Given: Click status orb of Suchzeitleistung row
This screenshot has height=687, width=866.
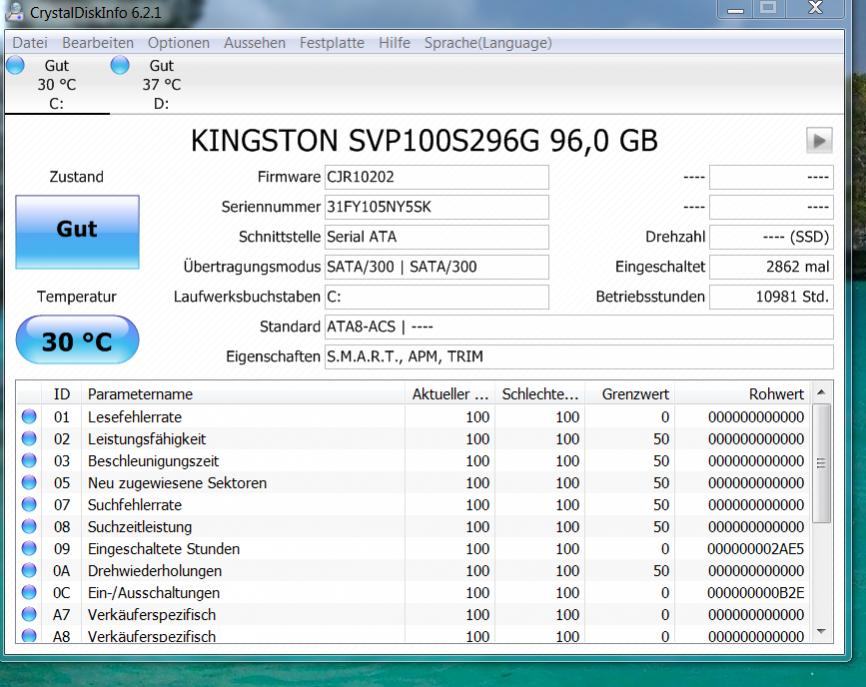Looking at the screenshot, I should pyautogui.click(x=29, y=526).
